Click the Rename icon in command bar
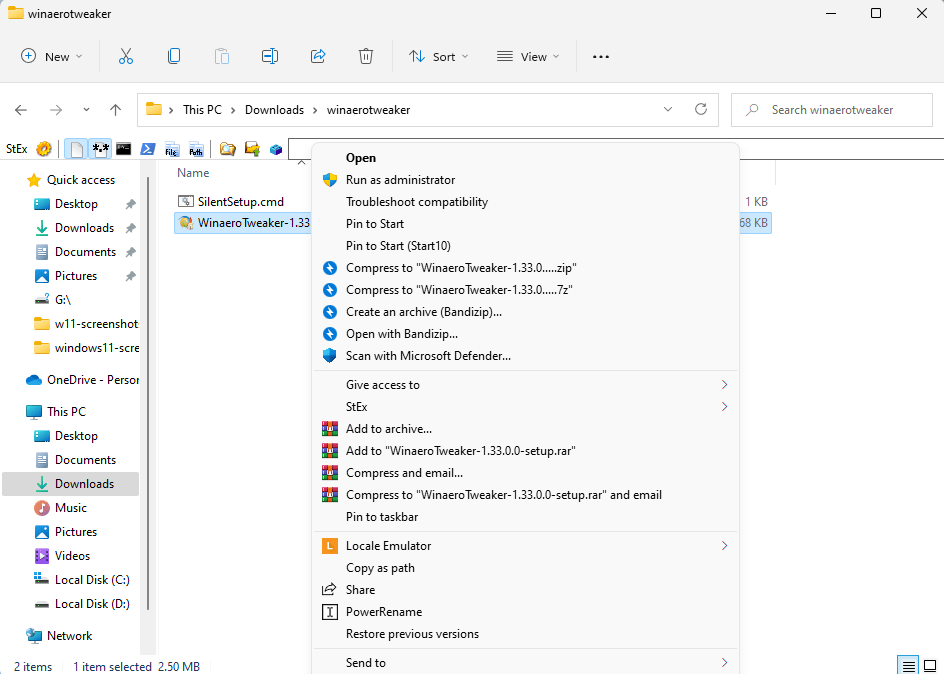 point(270,57)
